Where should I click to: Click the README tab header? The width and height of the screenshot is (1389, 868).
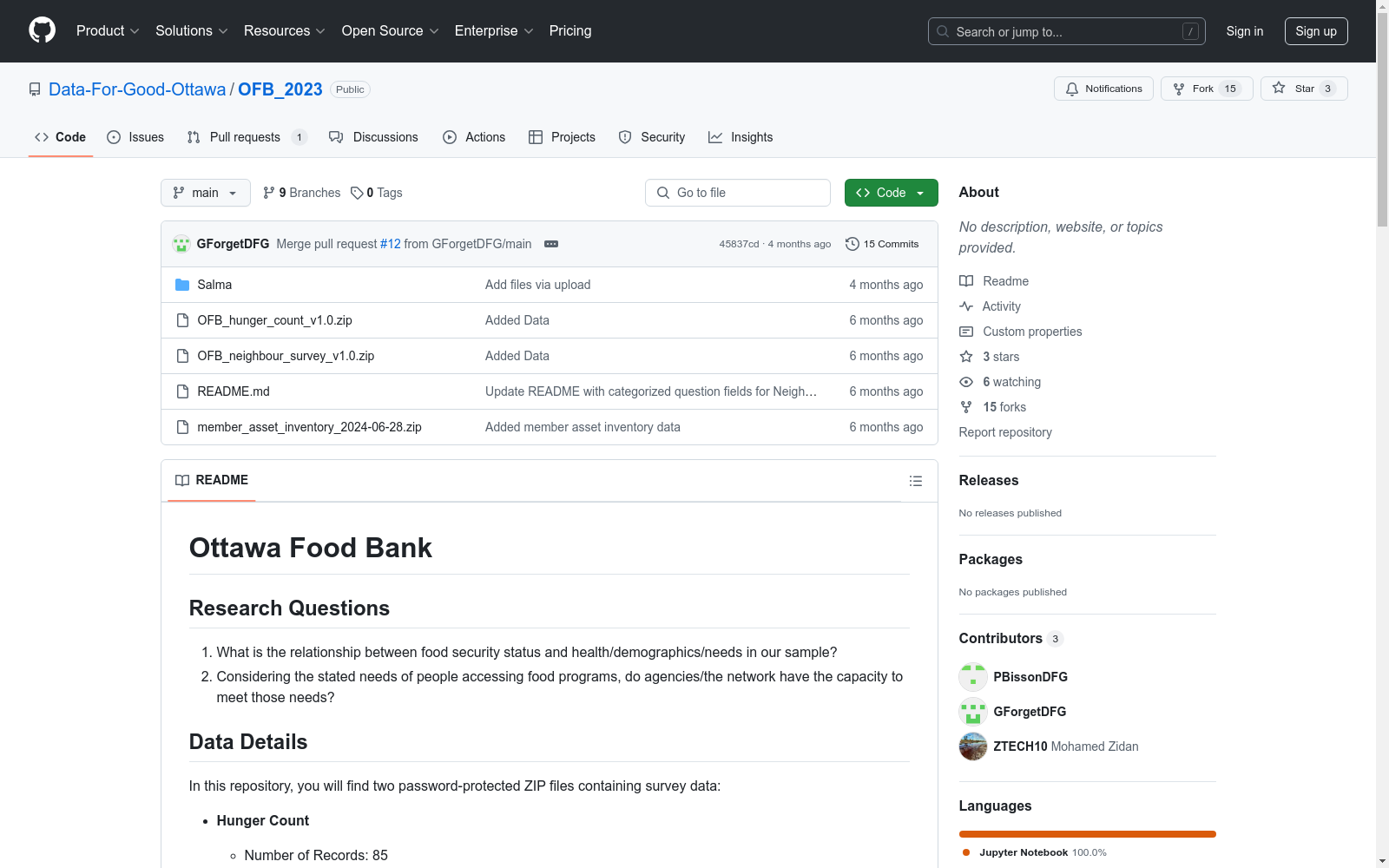coord(212,480)
